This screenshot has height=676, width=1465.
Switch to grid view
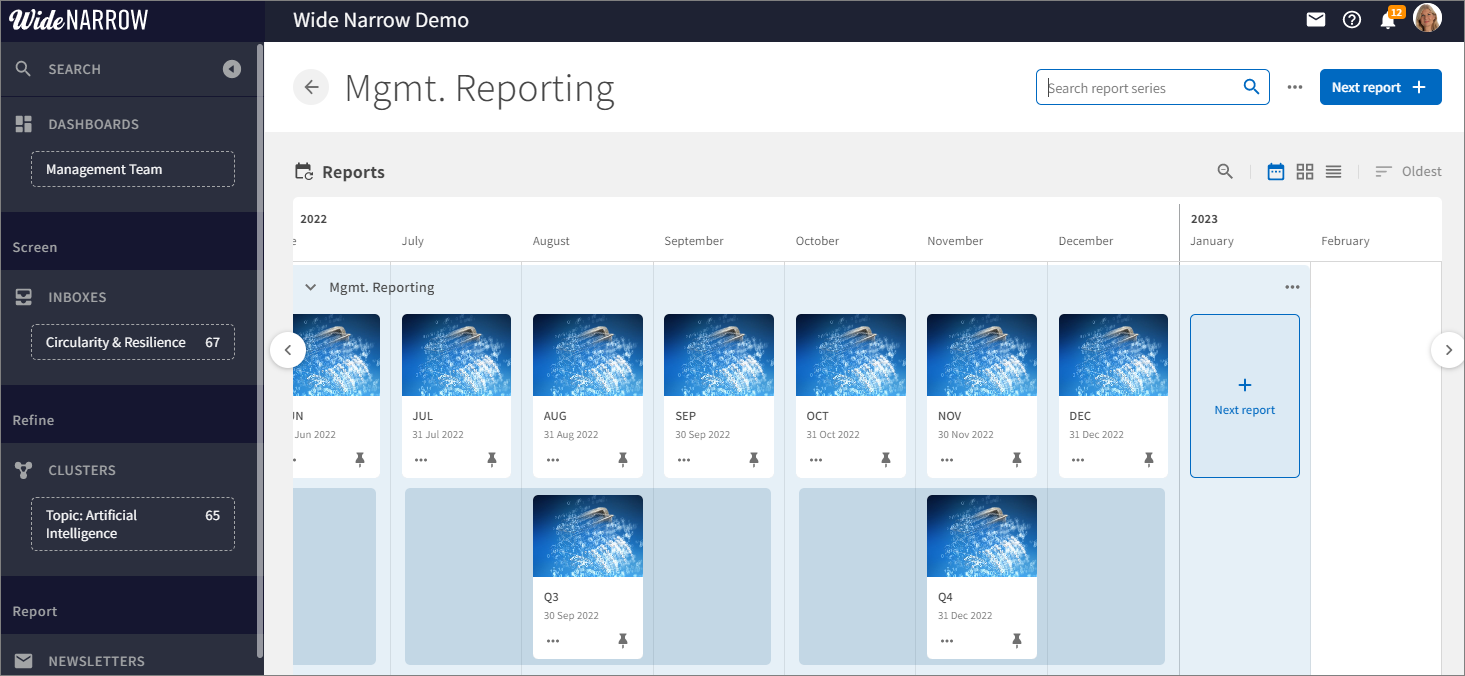1305,172
